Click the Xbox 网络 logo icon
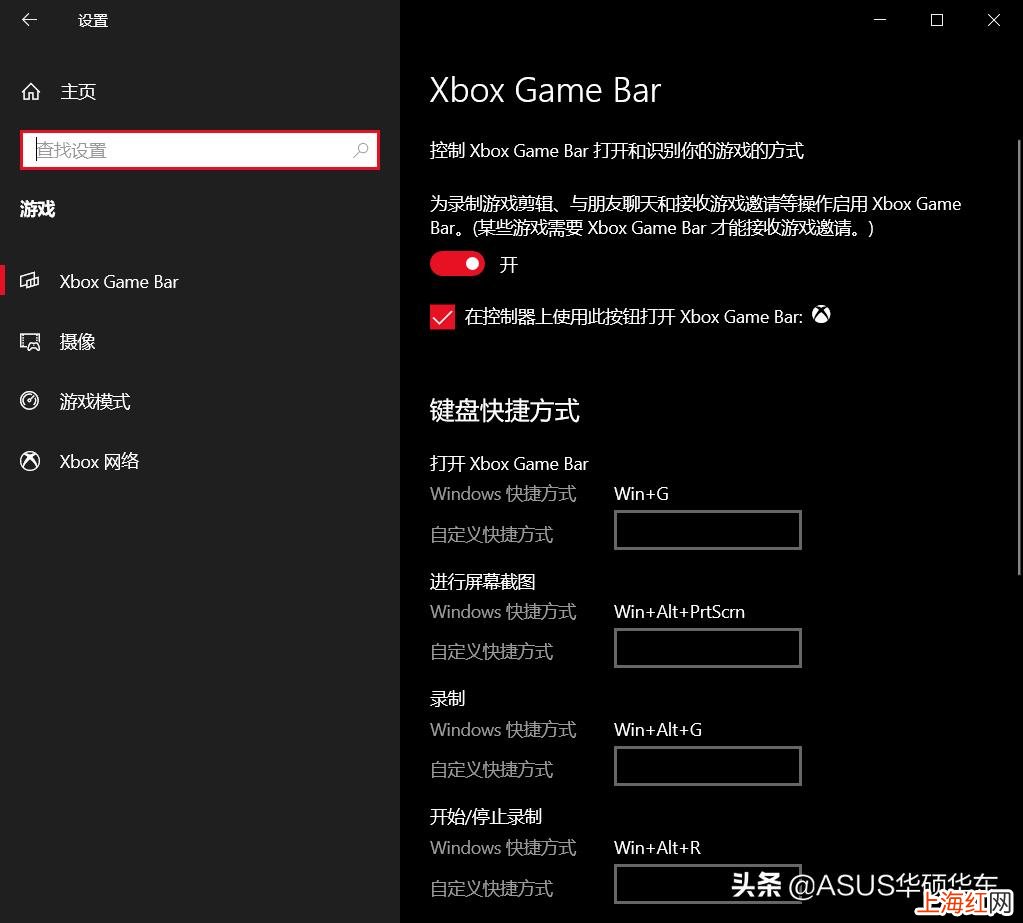The width and height of the screenshot is (1023, 923). pyautogui.click(x=30, y=461)
